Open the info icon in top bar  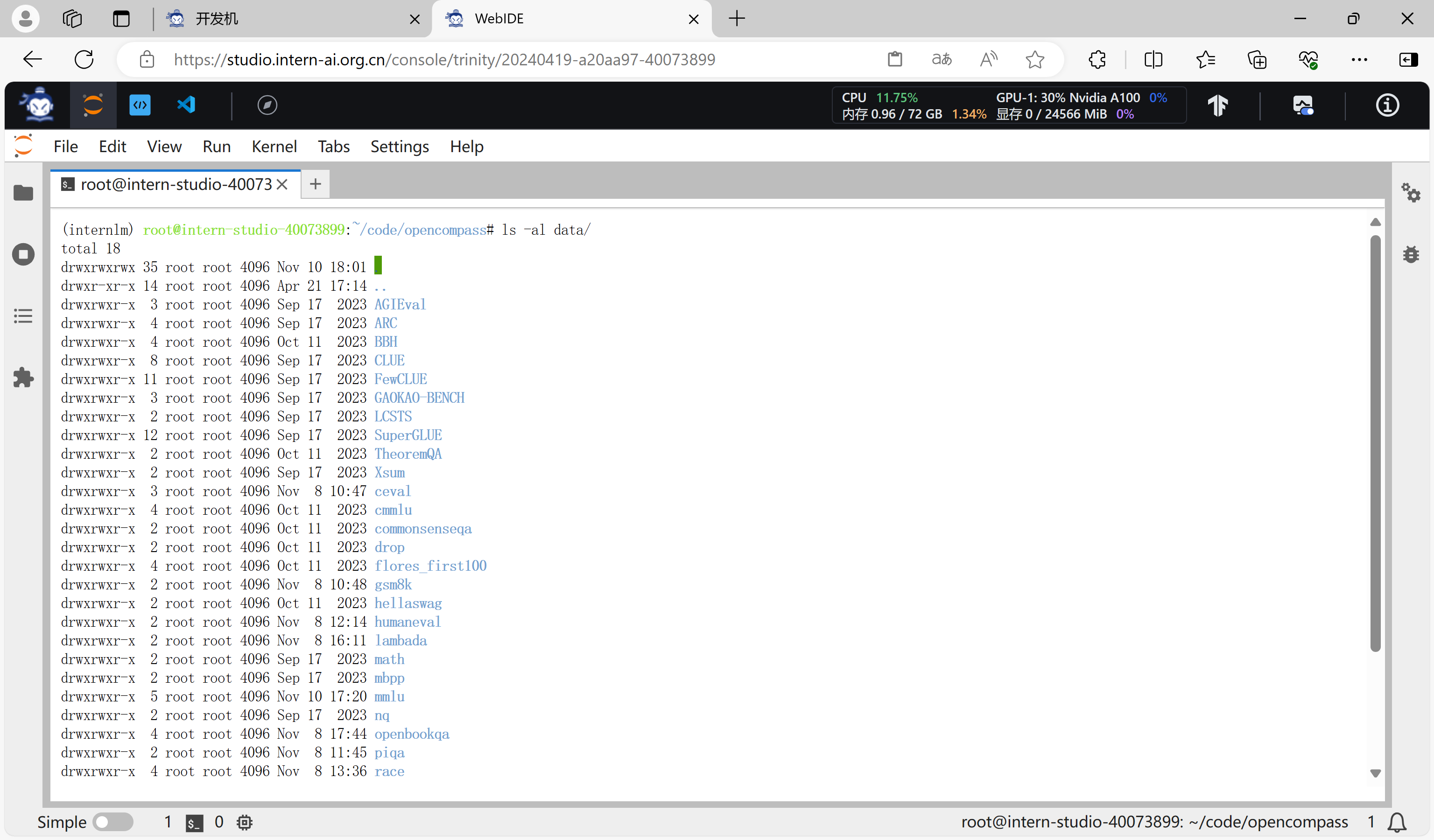(1387, 106)
